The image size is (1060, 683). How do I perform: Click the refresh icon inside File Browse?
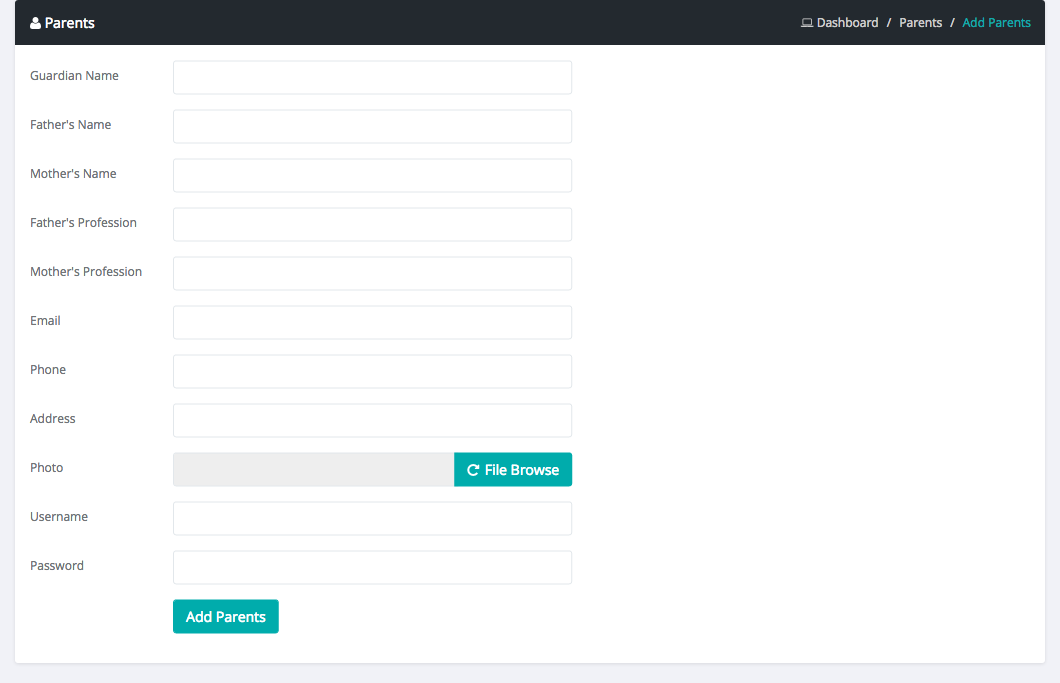[x=473, y=470]
